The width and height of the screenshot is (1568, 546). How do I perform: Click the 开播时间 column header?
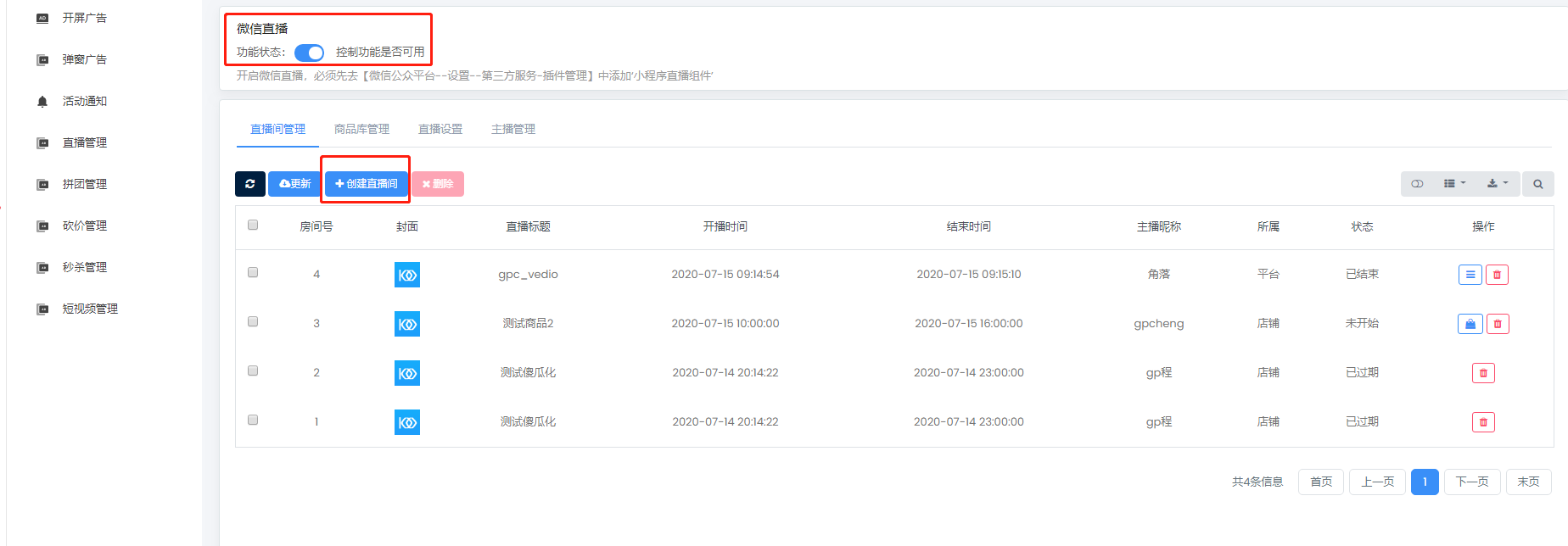(x=725, y=226)
